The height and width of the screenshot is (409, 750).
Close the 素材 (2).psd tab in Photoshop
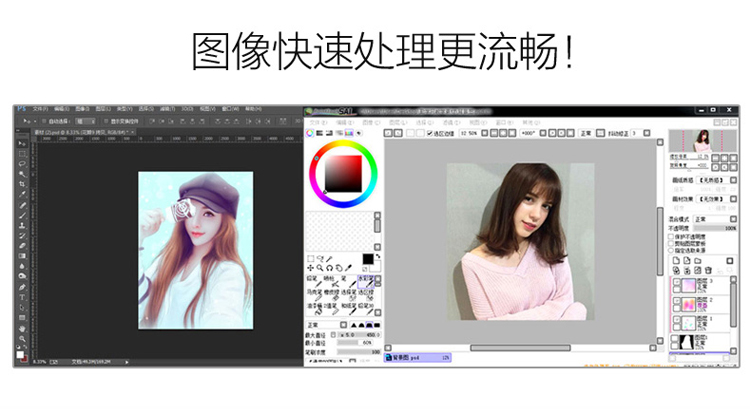[x=132, y=132]
